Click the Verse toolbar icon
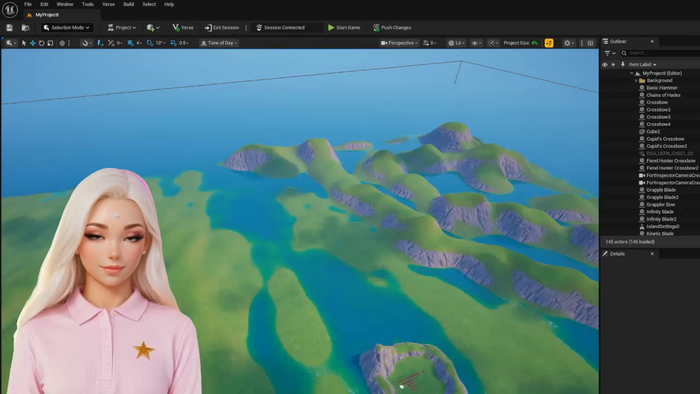Screen dimensions: 700x394 (183, 28)
